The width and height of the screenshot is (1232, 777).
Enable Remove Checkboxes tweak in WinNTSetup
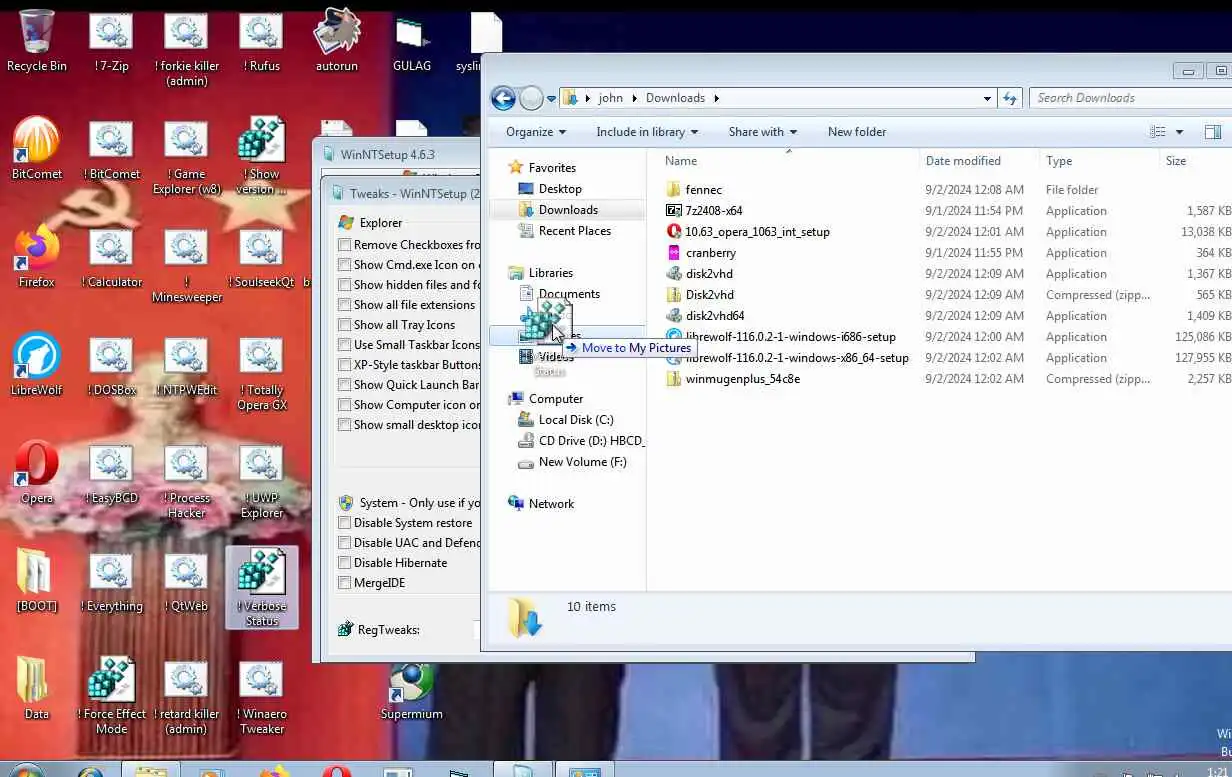[x=345, y=245]
